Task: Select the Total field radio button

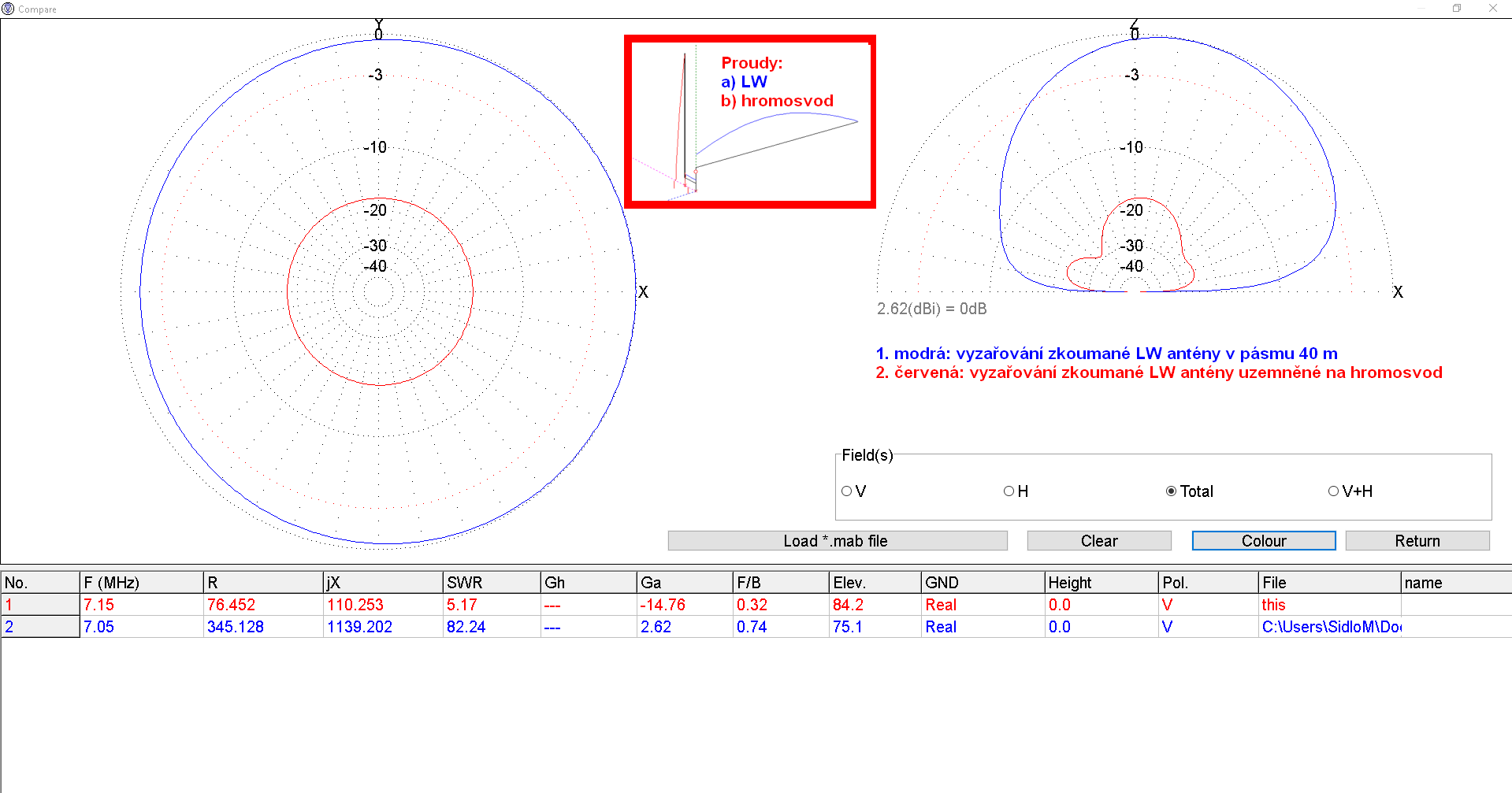Action: (1172, 491)
